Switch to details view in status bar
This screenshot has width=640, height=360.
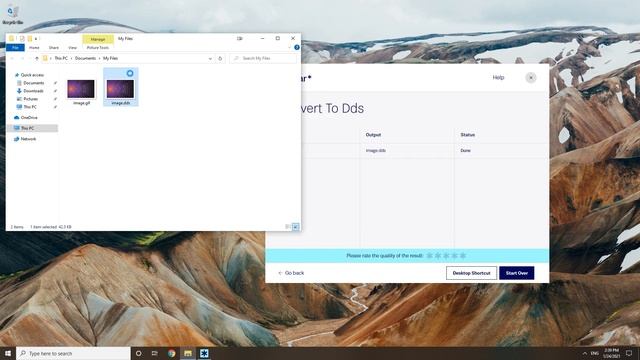(287, 227)
